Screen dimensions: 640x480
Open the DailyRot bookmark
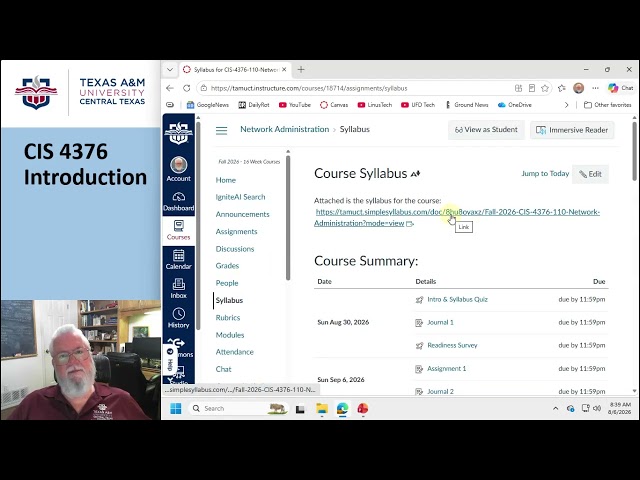254,105
